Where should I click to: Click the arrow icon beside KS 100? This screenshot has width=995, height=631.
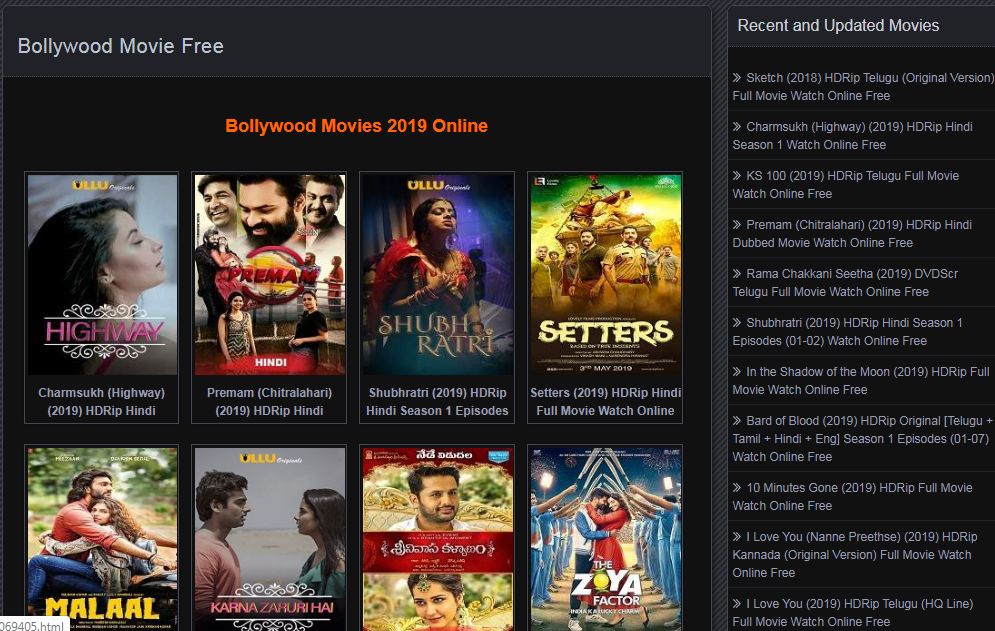(737, 175)
